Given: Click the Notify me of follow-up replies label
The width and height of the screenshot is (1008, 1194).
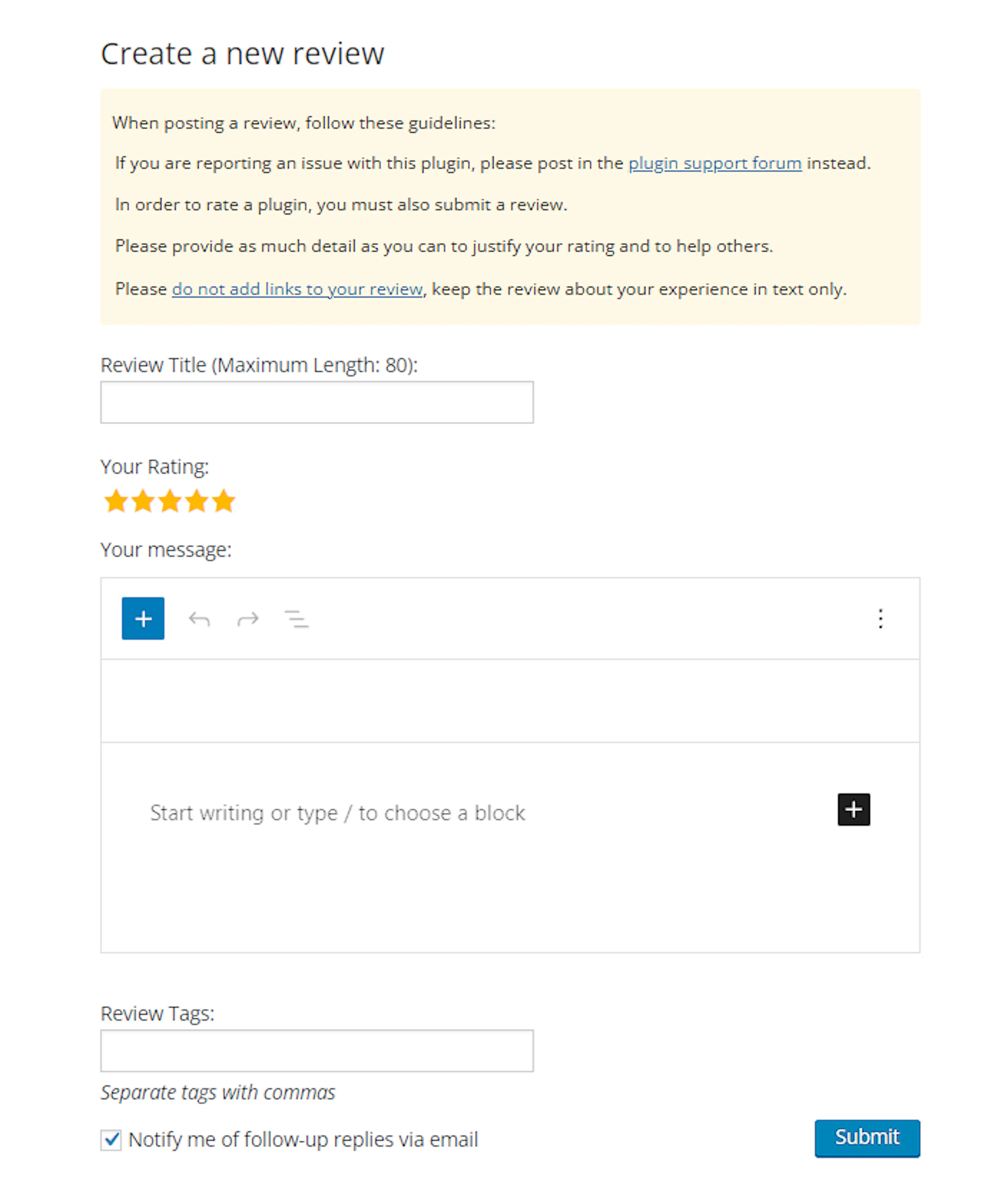Looking at the screenshot, I should [303, 1140].
